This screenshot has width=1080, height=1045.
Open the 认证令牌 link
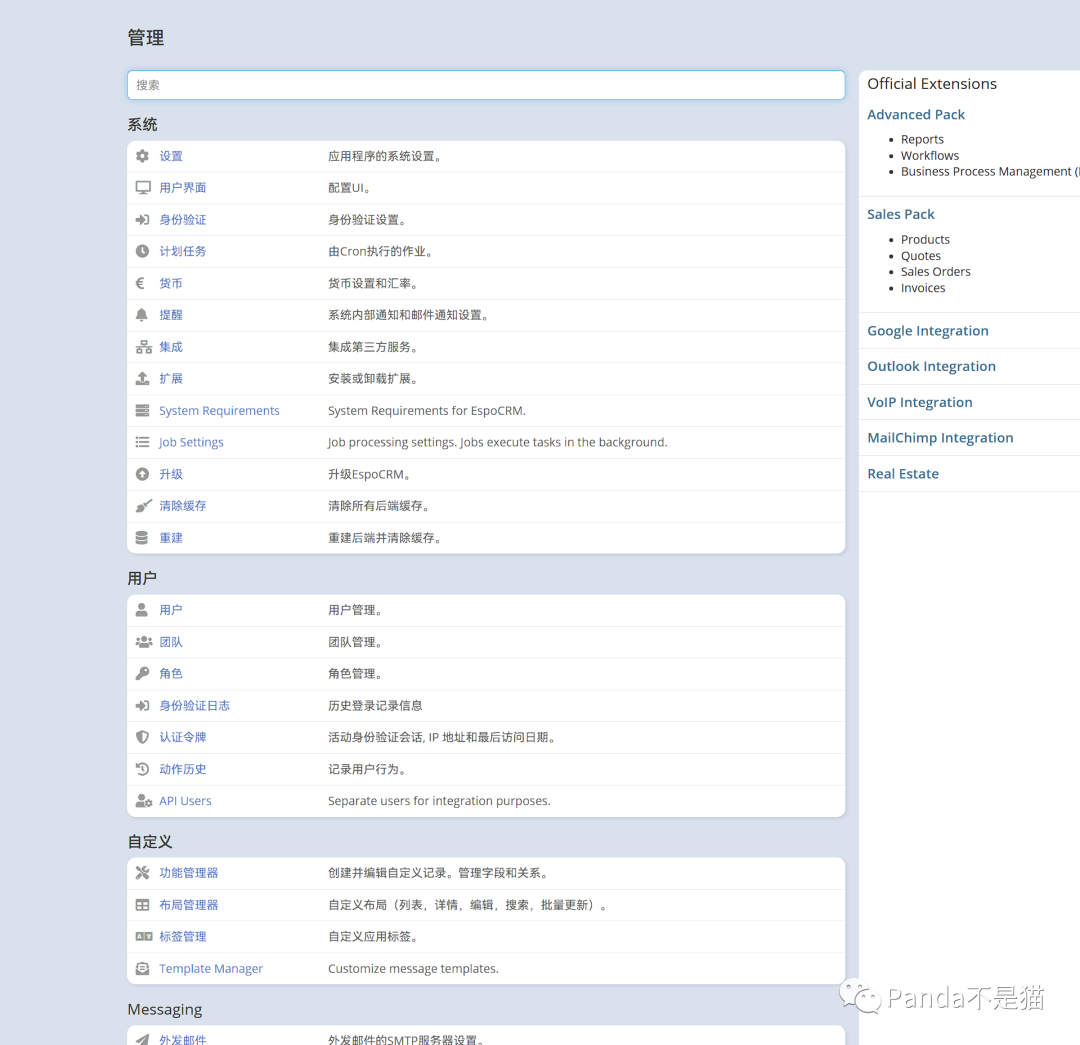(x=183, y=737)
